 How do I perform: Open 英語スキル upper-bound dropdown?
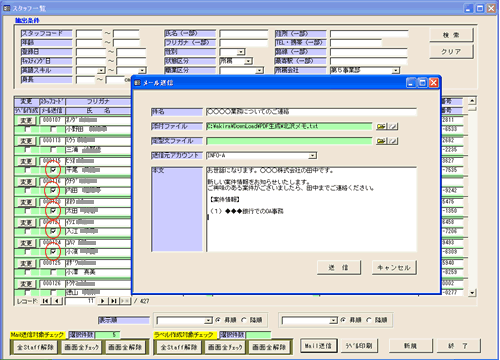pos(142,70)
